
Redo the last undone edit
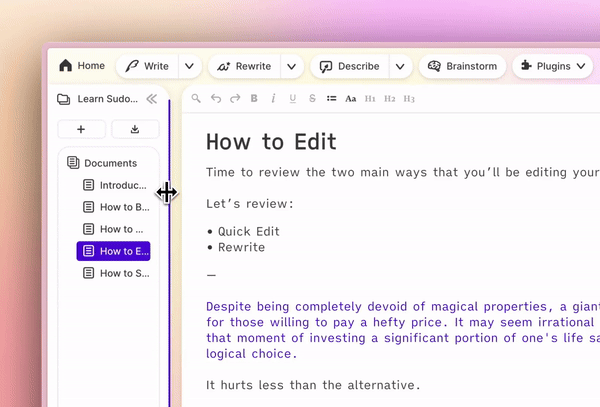pos(235,98)
